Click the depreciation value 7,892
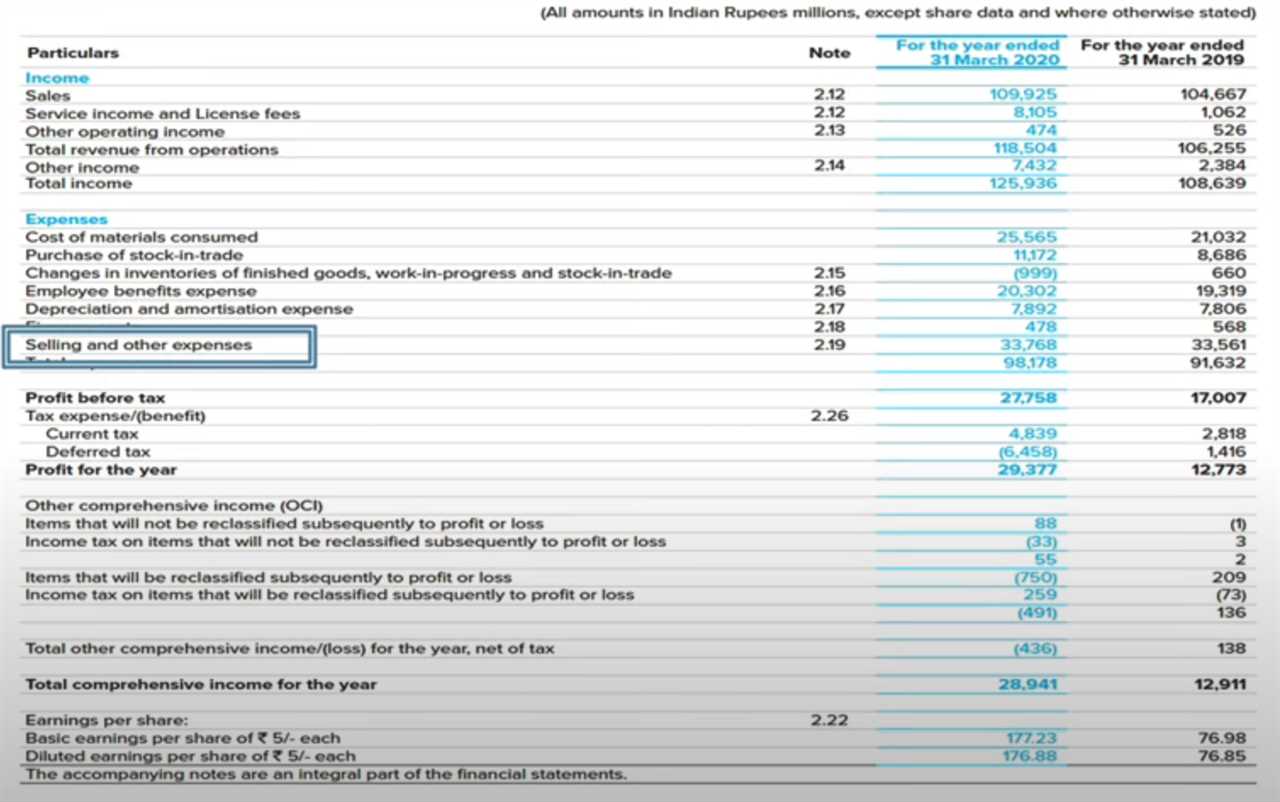The height and width of the screenshot is (802, 1280). [1035, 309]
